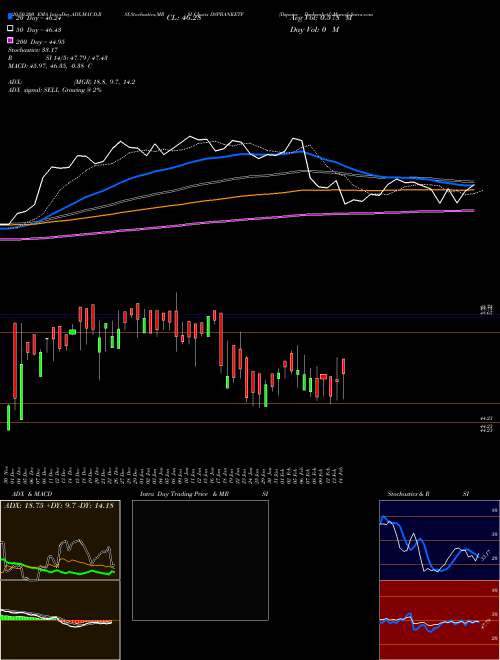The width and height of the screenshot is (500, 660).
Task: Click the last red candlestick on the chart
Action: (344, 366)
